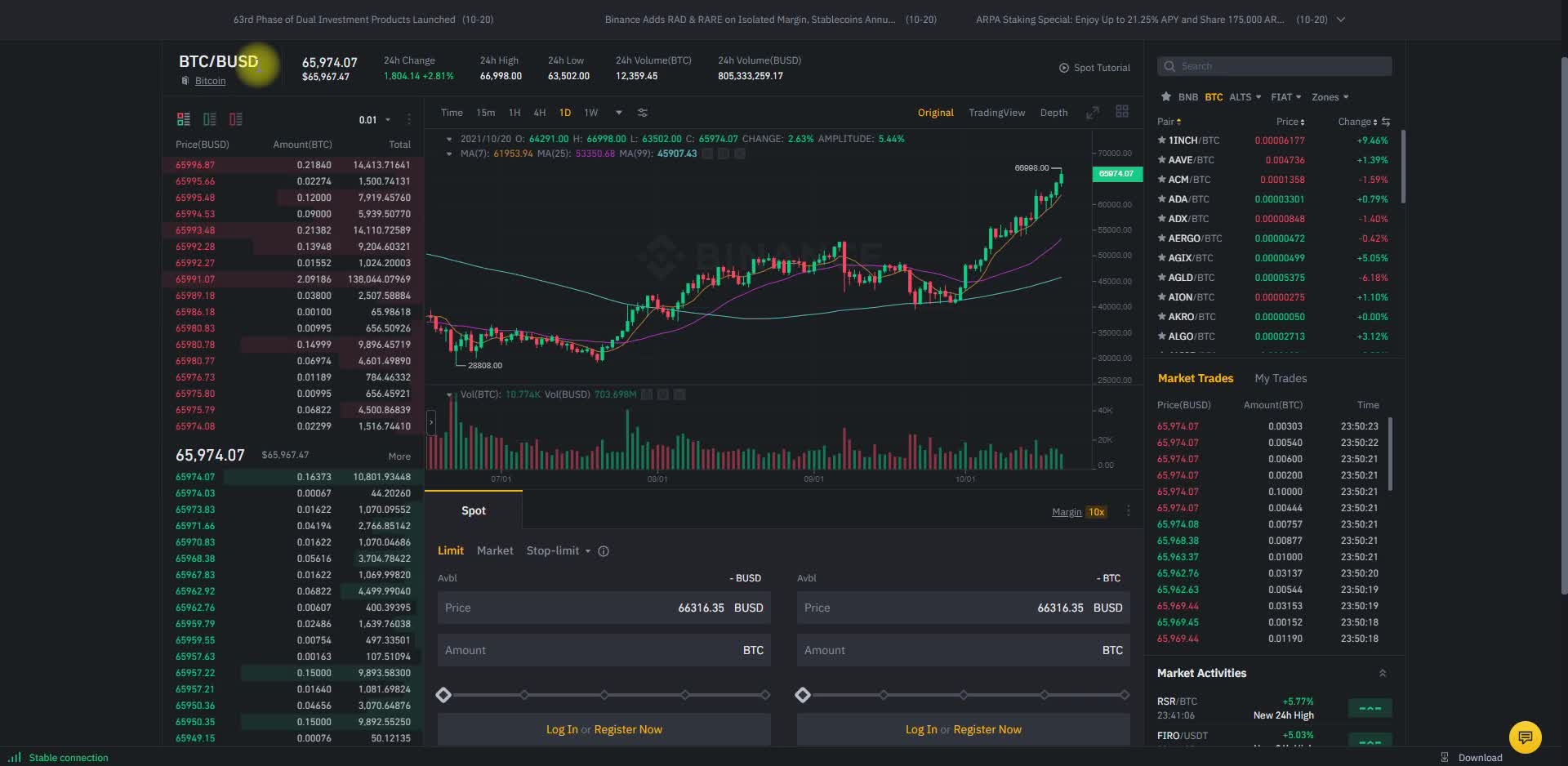Open the yellow chat support button
The image size is (1568, 766).
point(1525,737)
